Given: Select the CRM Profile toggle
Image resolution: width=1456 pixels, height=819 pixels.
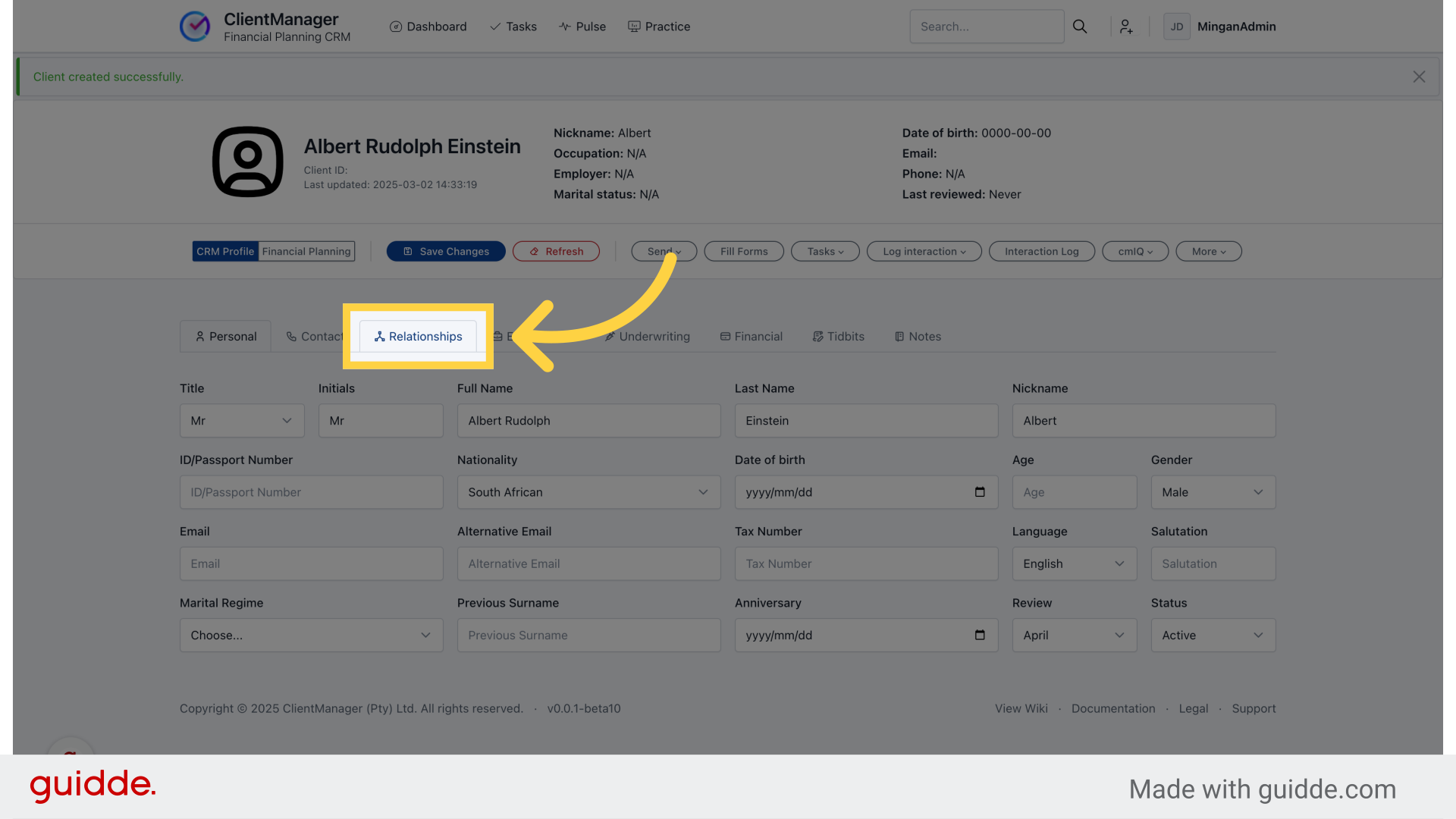Looking at the screenshot, I should [225, 252].
